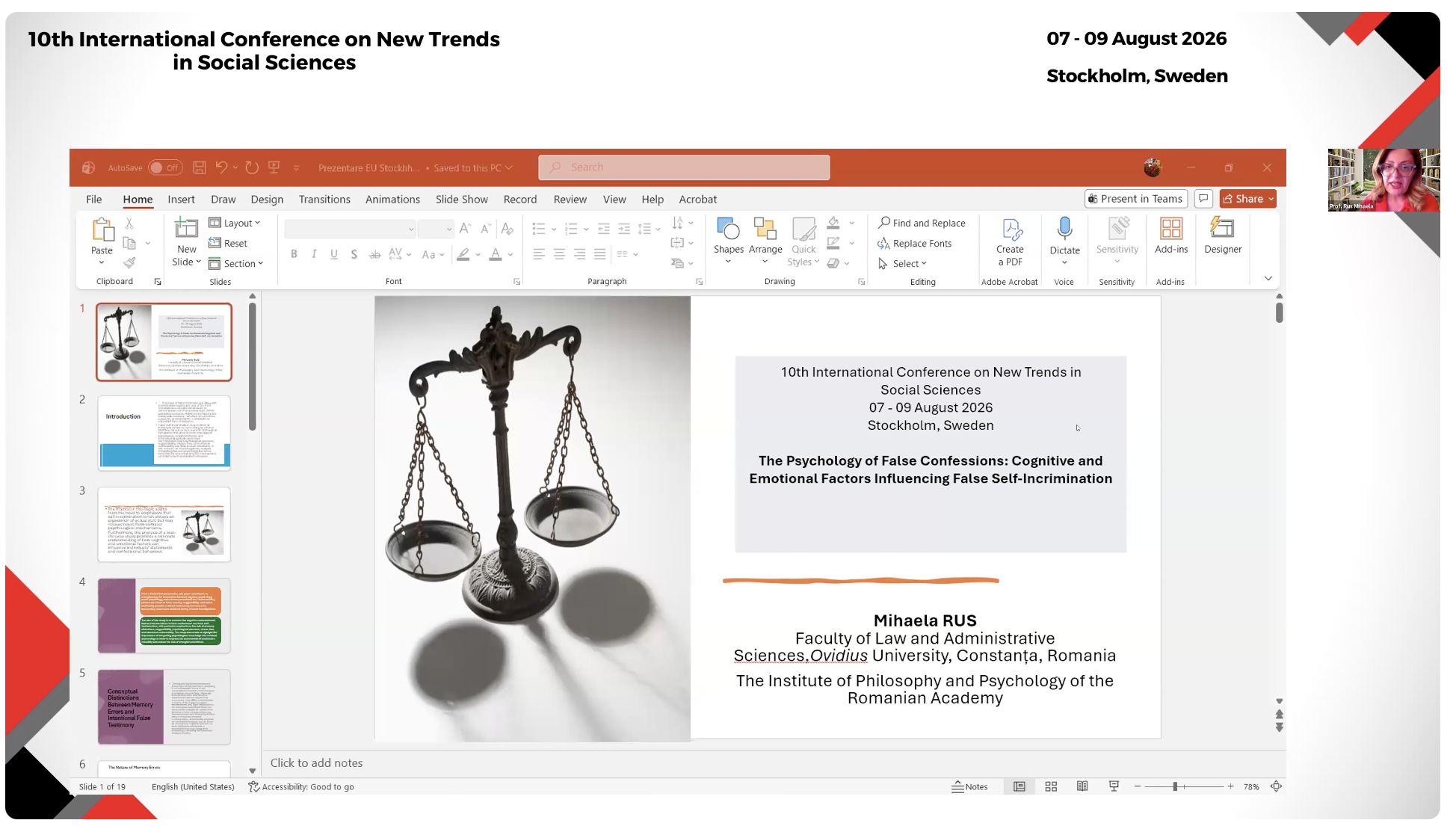Click English (United States) language button
Image resolution: width=1456 pixels, height=829 pixels.
193,786
